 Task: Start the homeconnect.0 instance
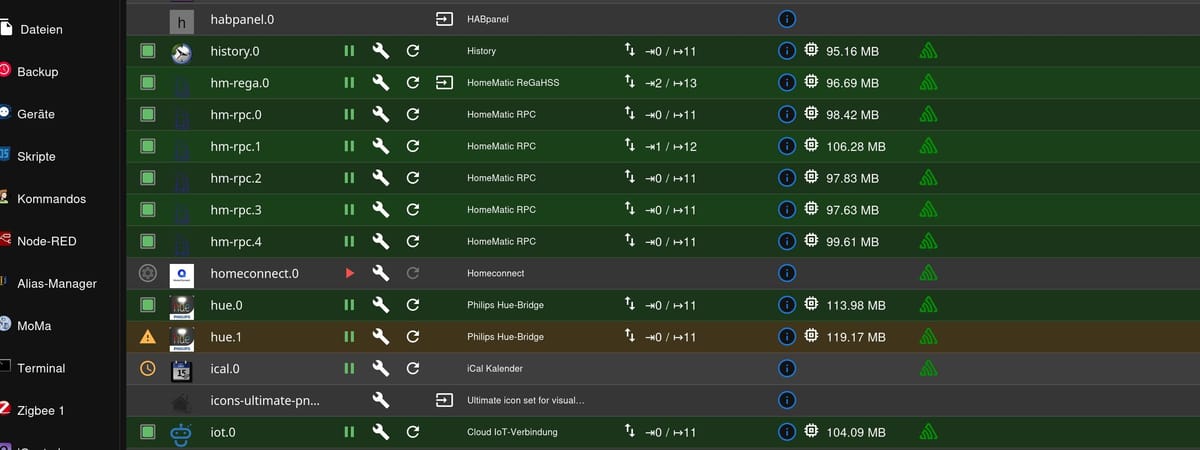pos(349,273)
